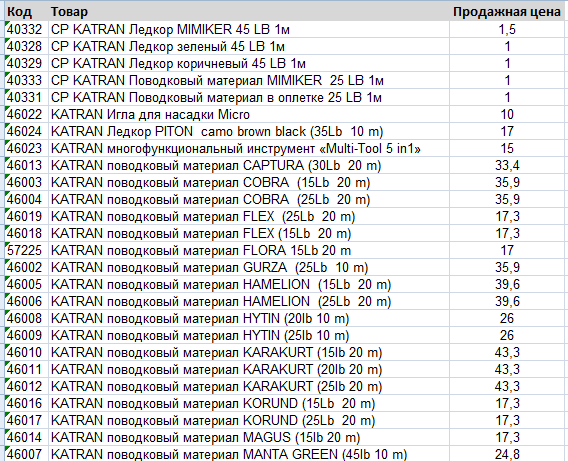Click the cell with code 40332
This screenshot has width=568, height=461.
tap(27, 29)
